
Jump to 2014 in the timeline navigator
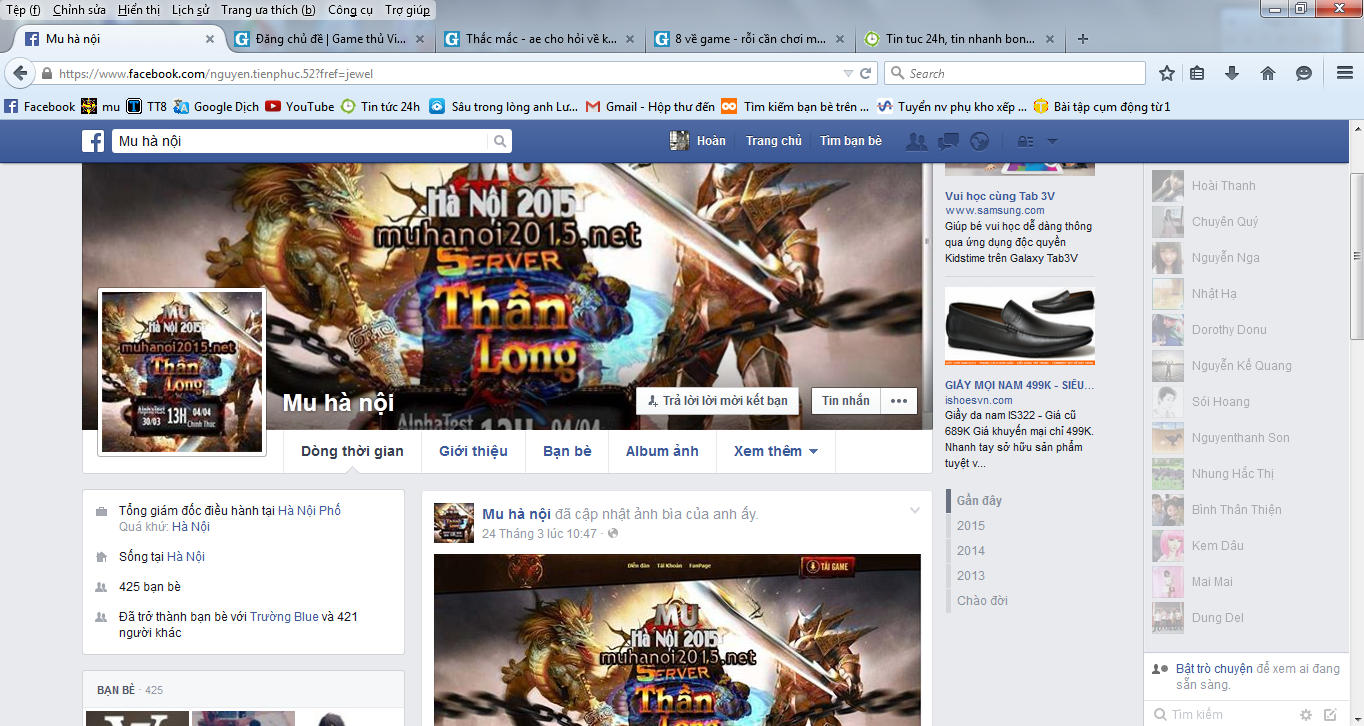[970, 551]
